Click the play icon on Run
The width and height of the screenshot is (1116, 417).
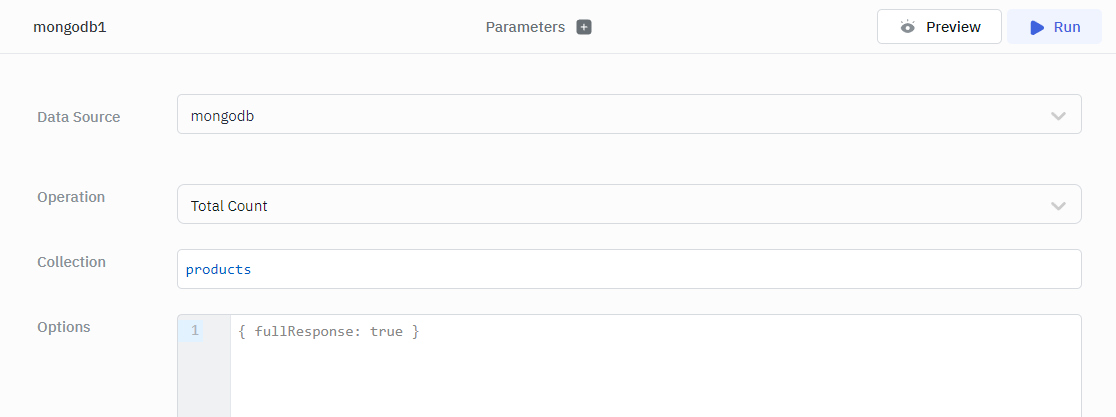[x=1037, y=27]
